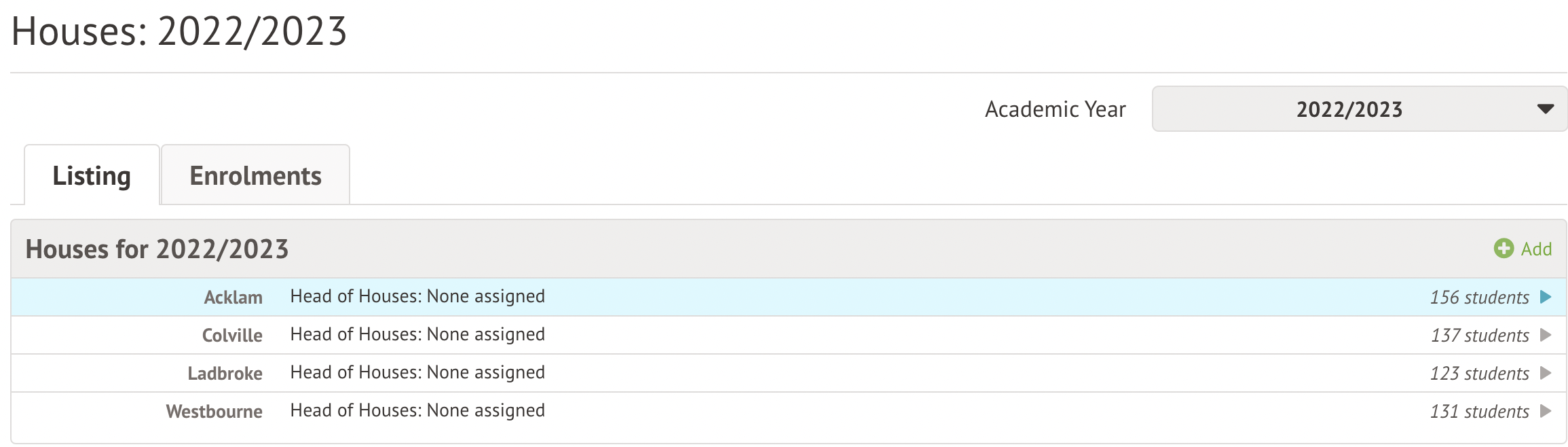Click the 123 students count
Viewport: 1568px width, 447px height.
pos(1479,374)
